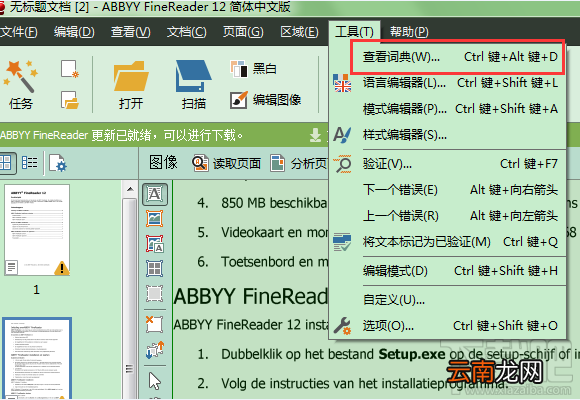This screenshot has height=400, width=580.
Task: Open the 文件(F) menu
Action: coord(18,32)
